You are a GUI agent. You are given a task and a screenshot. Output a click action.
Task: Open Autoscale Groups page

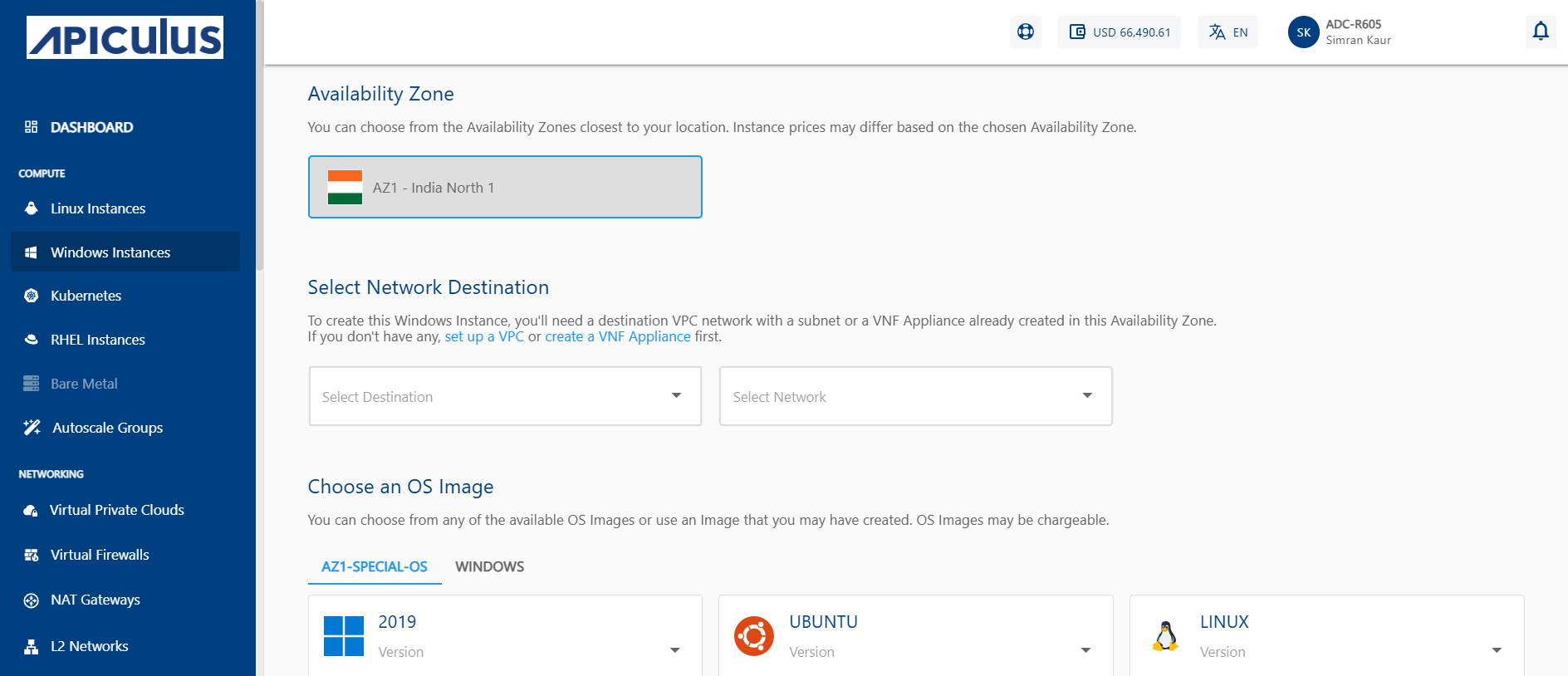pos(107,428)
